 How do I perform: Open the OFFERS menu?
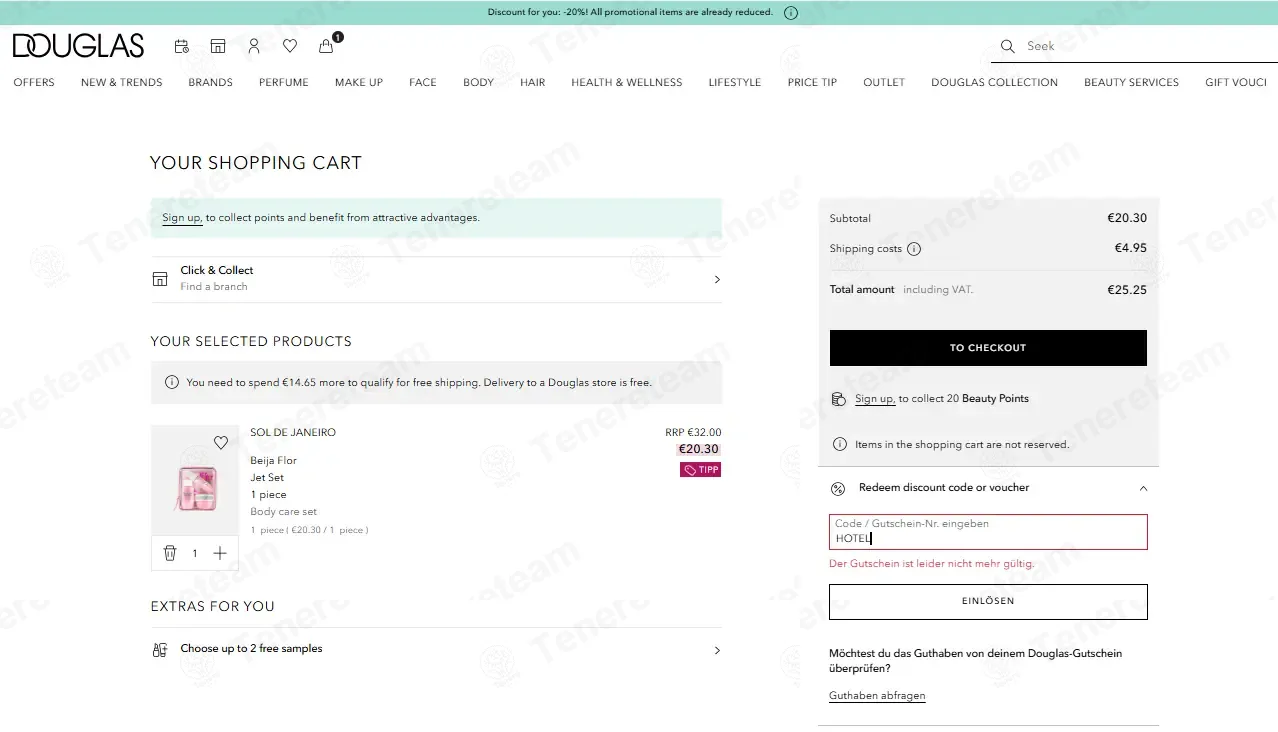pyautogui.click(x=34, y=82)
